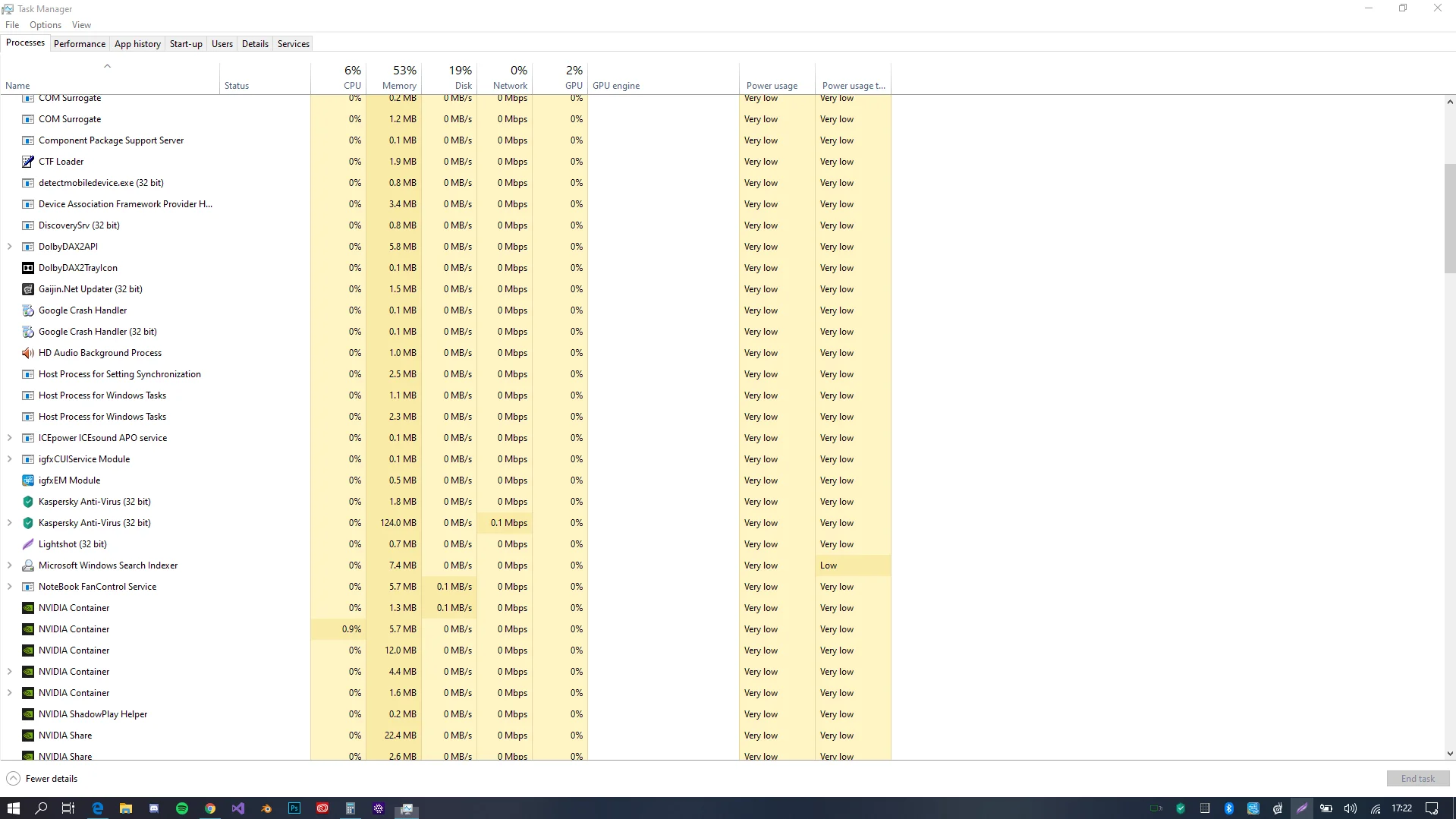This screenshot has height=819, width=1456.
Task: Collapse Task Manager with Fewer details
Action: [42, 779]
